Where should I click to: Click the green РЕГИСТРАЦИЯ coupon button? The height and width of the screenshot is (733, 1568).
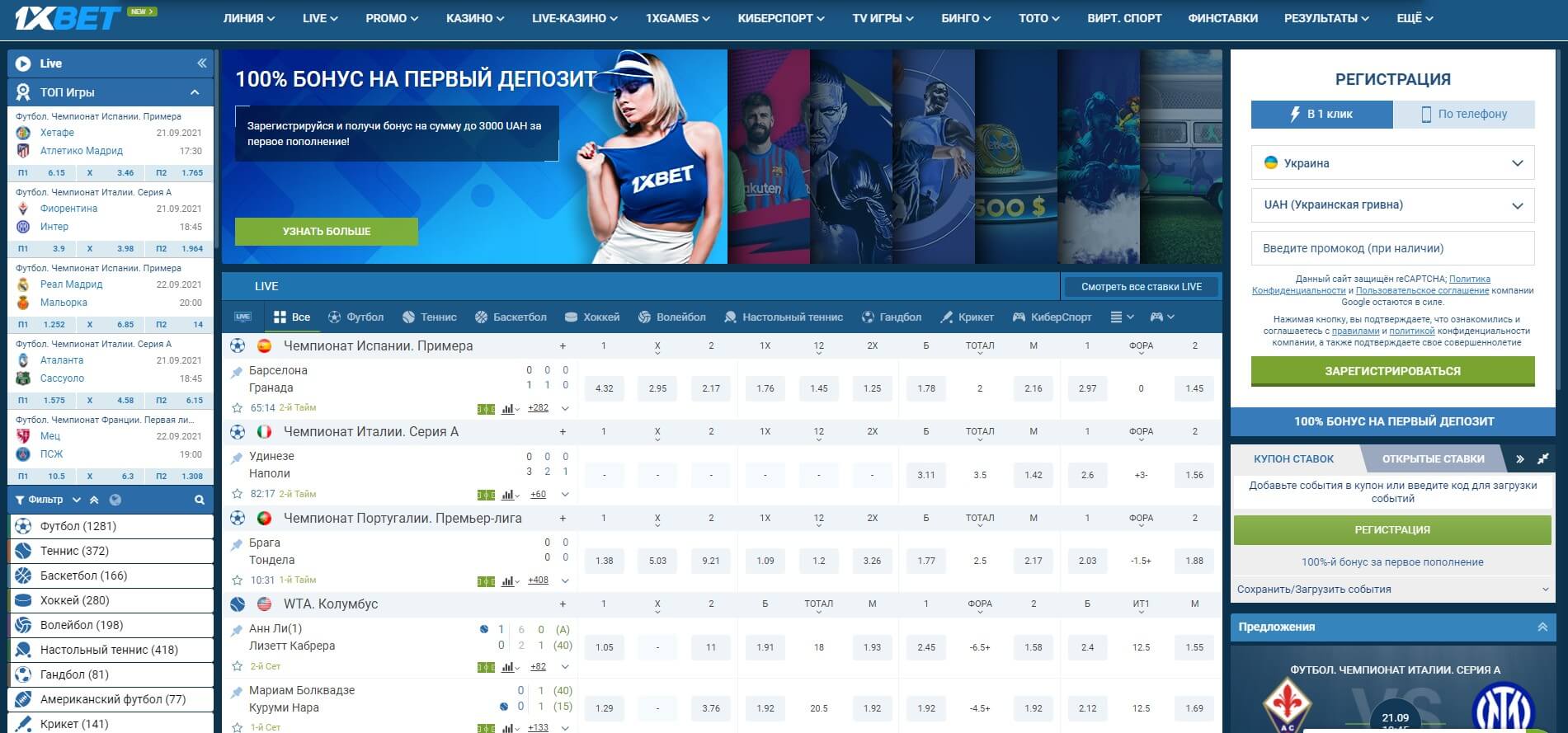click(x=1392, y=529)
